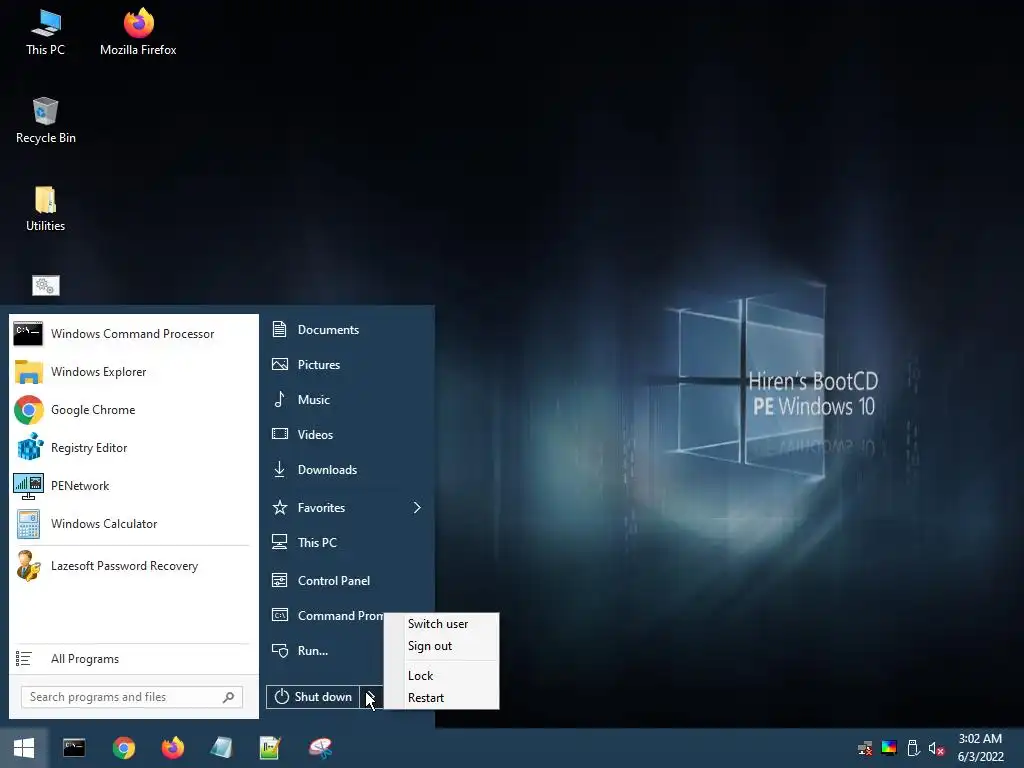Viewport: 1024px width, 768px height.
Task: Show All Programs list
Action: point(134,659)
